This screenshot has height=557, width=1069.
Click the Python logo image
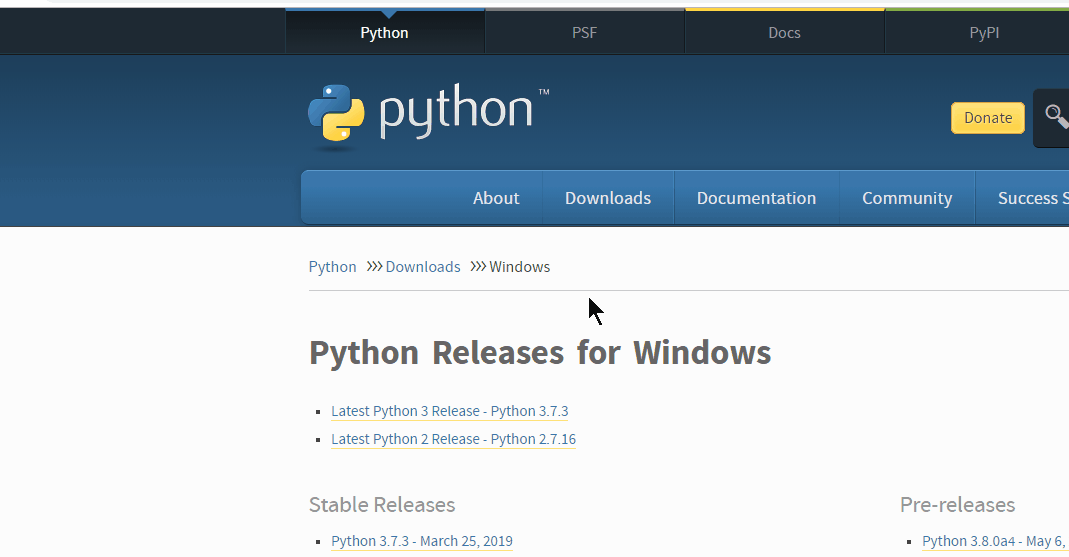(x=428, y=117)
